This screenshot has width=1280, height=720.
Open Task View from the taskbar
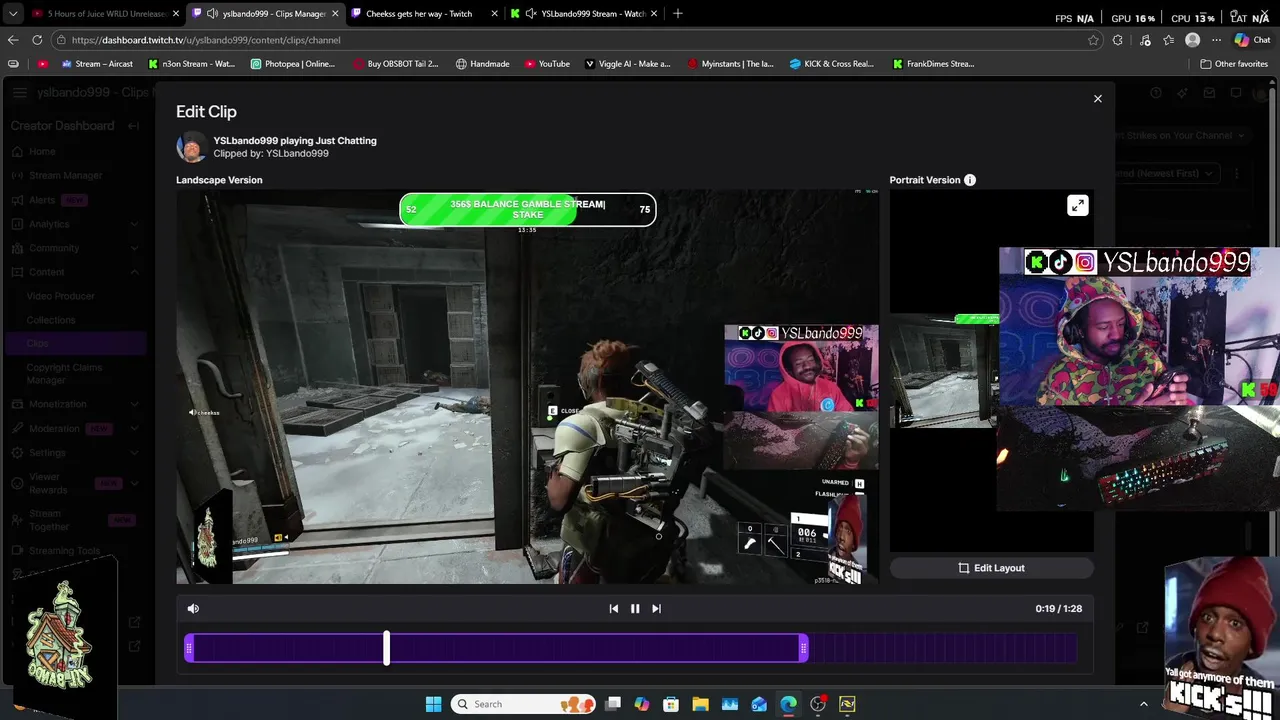point(613,704)
